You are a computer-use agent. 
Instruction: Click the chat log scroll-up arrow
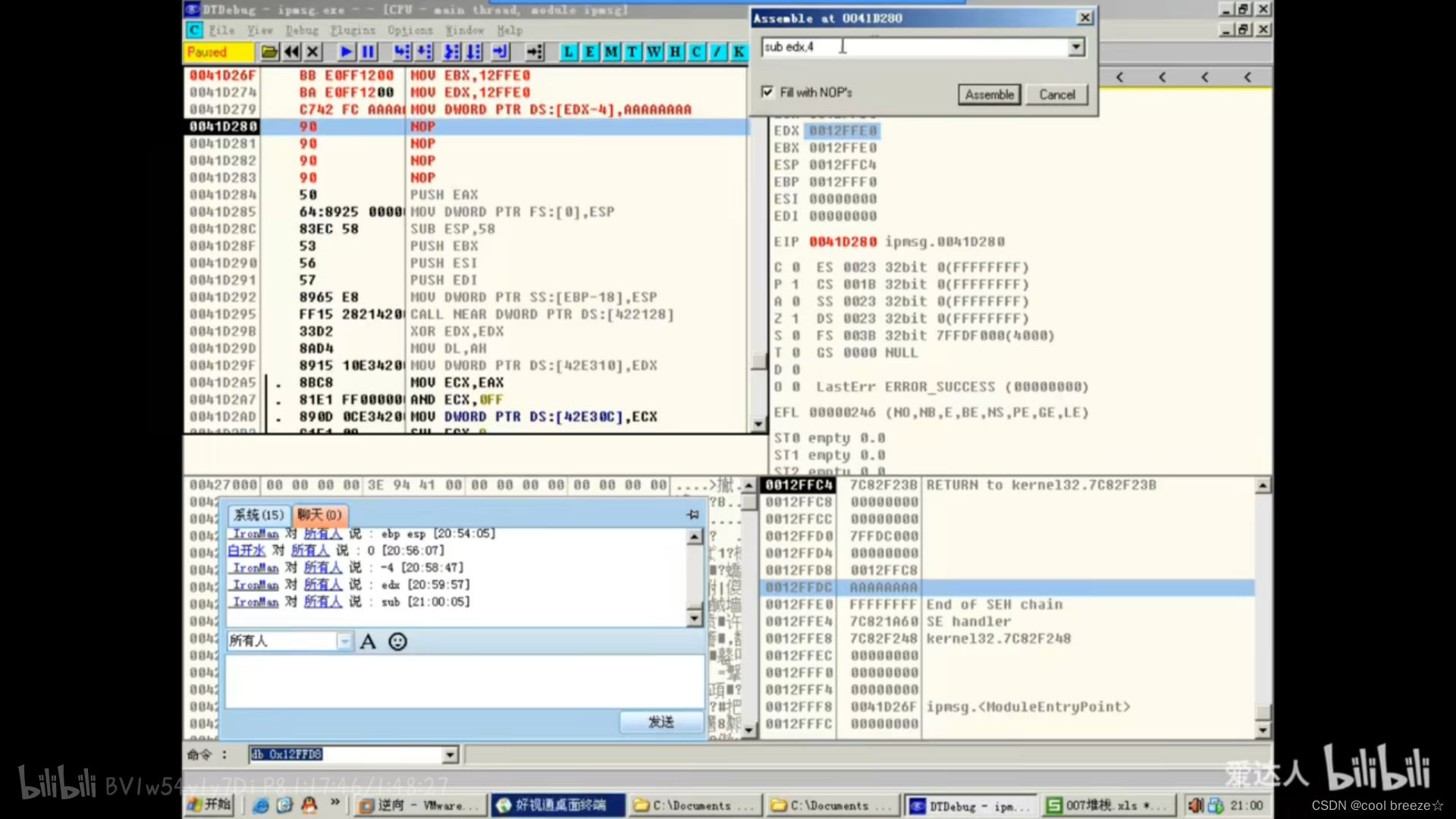[695, 537]
